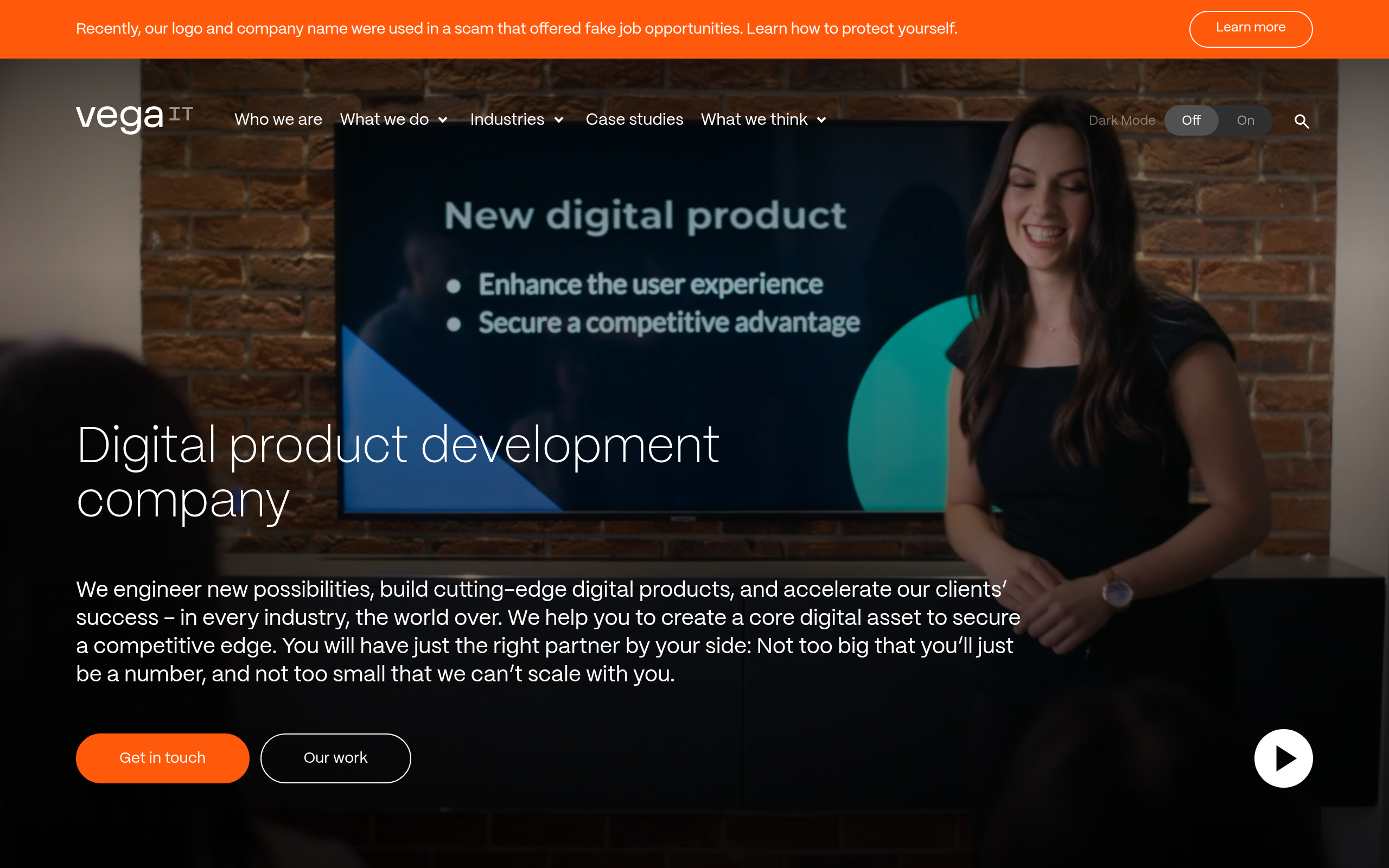Open the Case studies page
The height and width of the screenshot is (868, 1389).
pyautogui.click(x=634, y=119)
